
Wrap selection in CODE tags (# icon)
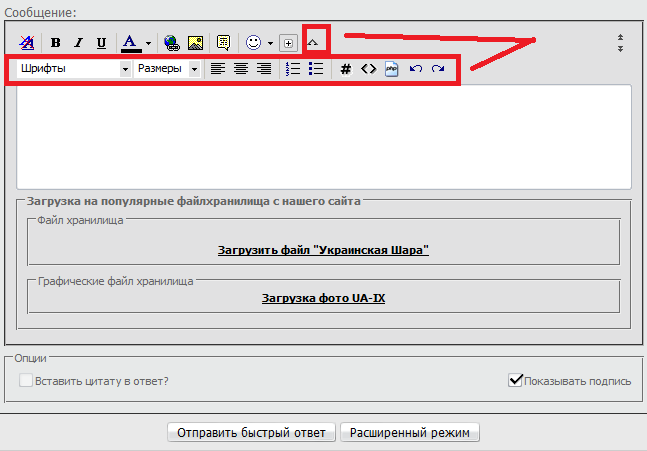(346, 69)
